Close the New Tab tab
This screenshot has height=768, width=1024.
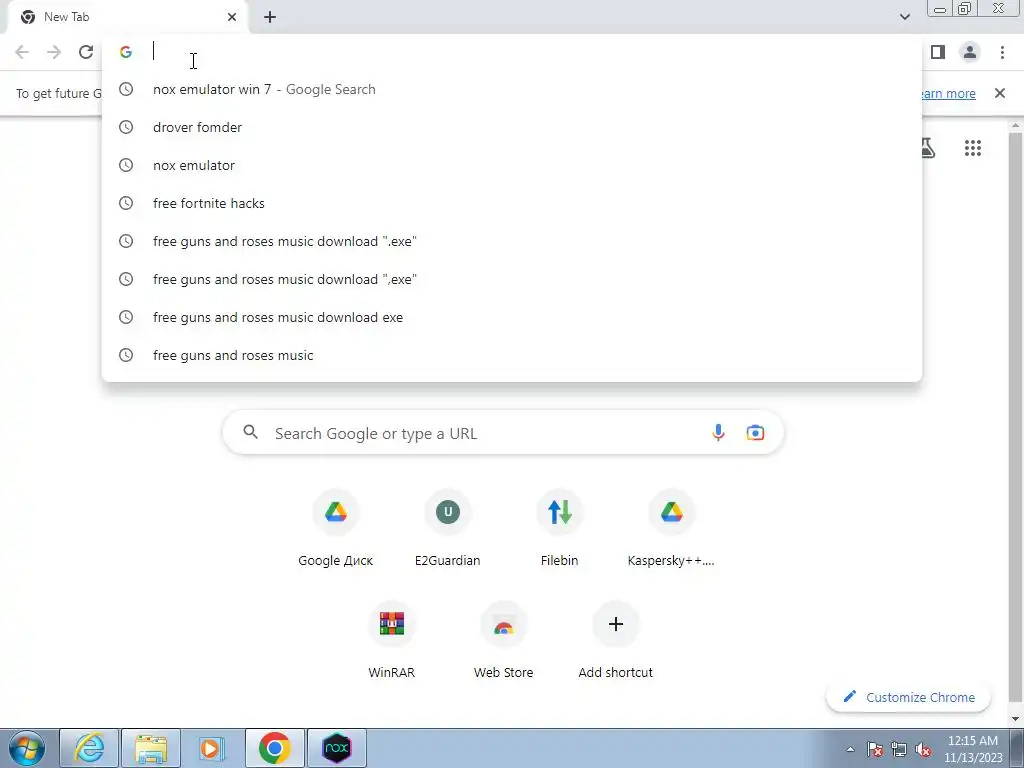[232, 17]
